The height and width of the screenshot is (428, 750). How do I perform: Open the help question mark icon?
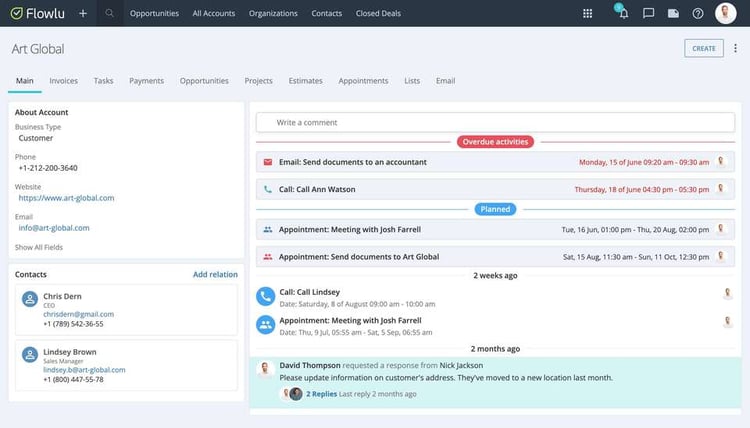[x=698, y=13]
